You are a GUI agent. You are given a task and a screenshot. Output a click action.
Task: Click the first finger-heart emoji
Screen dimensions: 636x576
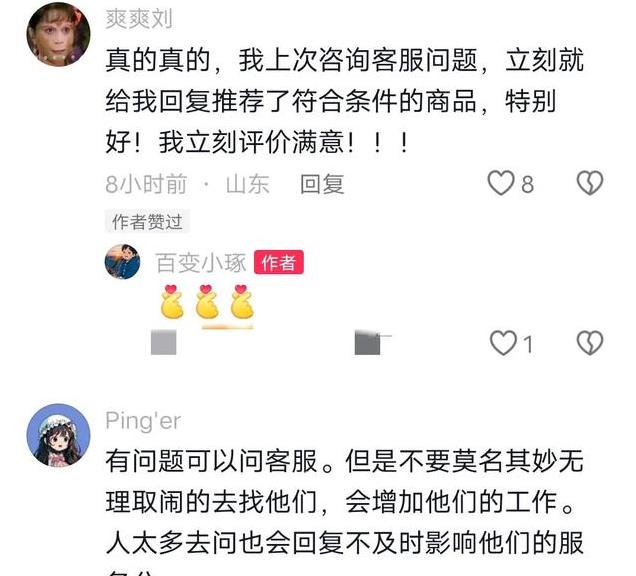[172, 301]
